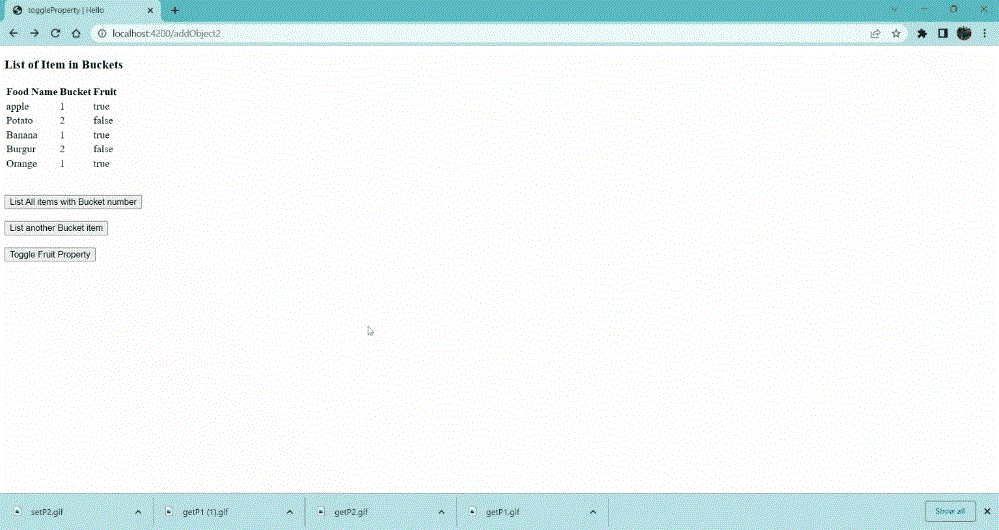This screenshot has width=999, height=530.
Task: Click the 'apple' table cell
Action: tap(18, 106)
